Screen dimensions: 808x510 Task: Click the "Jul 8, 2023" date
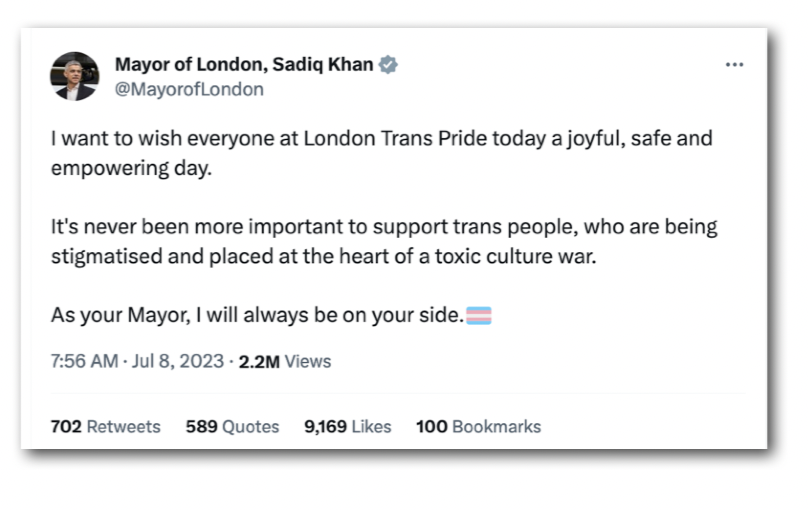pos(178,361)
